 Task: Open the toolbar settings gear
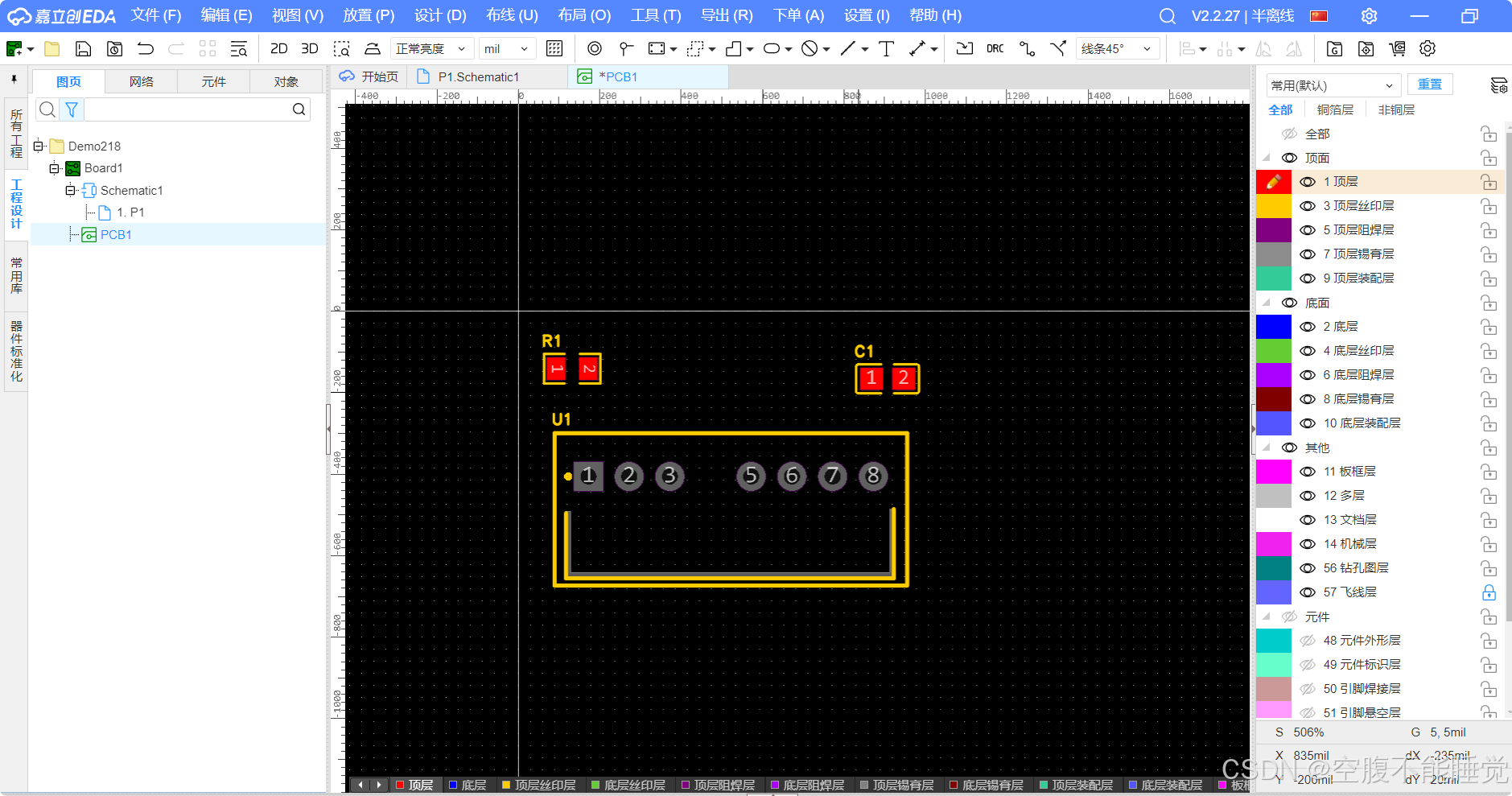[x=1428, y=49]
